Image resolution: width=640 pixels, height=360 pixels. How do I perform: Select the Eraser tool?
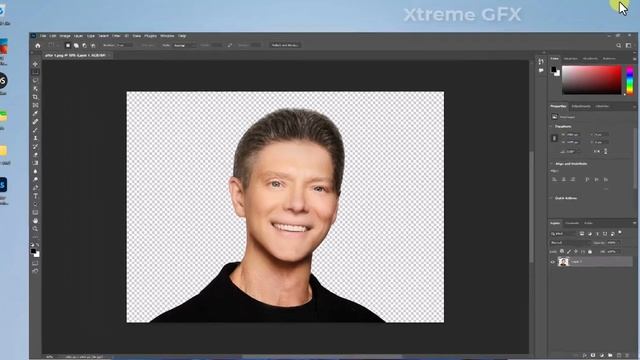[36, 155]
